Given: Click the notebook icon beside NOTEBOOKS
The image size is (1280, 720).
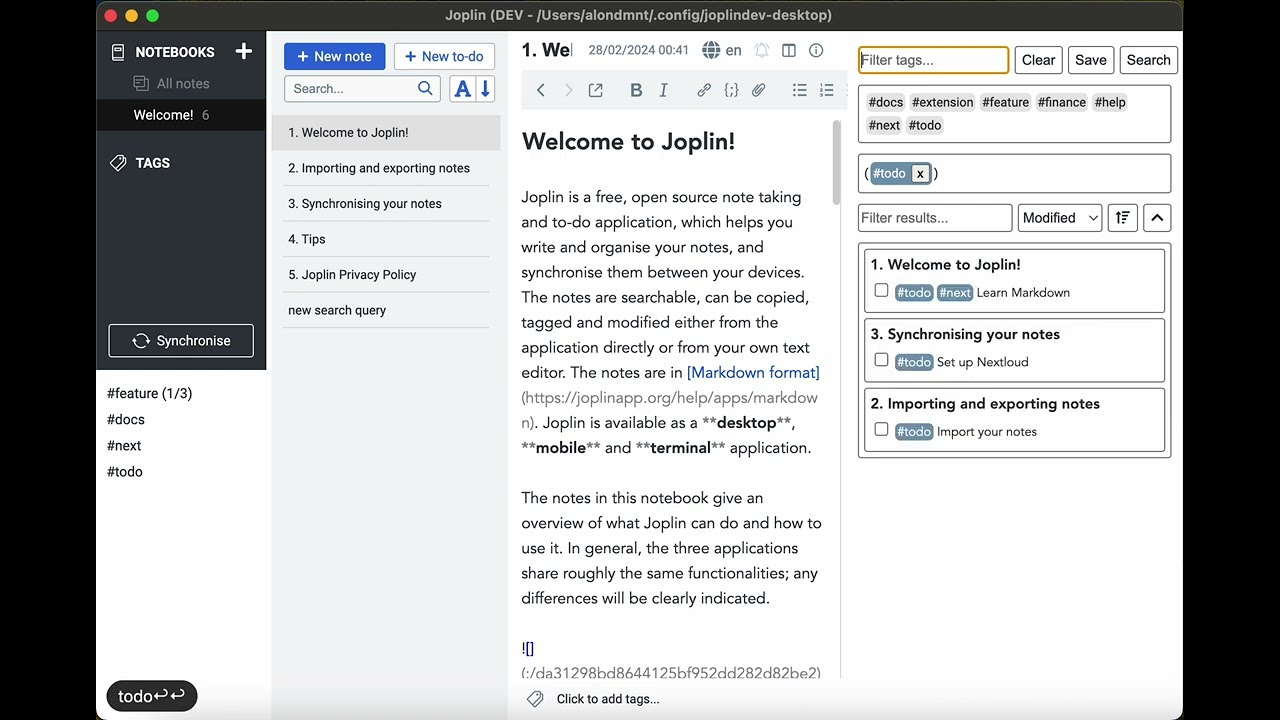Looking at the screenshot, I should pos(118,52).
